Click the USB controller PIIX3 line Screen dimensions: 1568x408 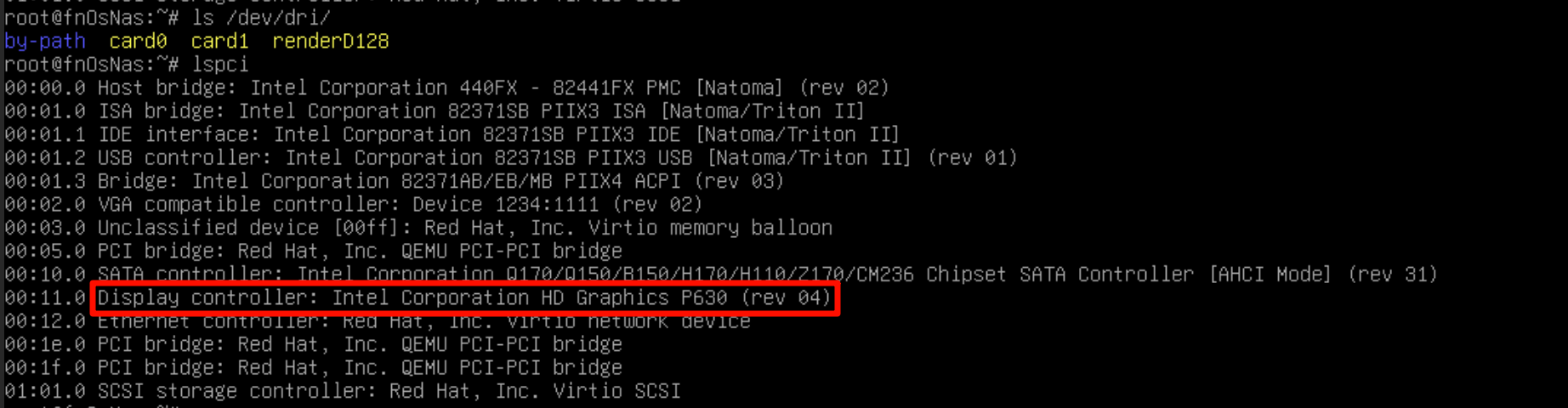click(x=511, y=158)
